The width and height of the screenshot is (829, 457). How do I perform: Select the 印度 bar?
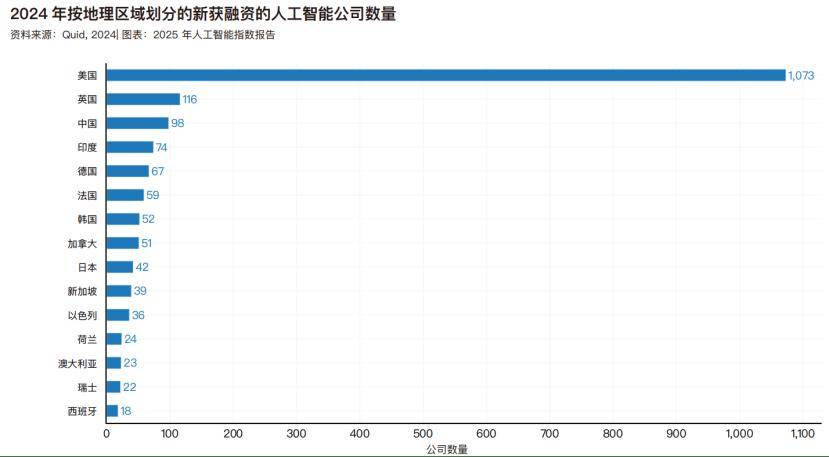130,147
